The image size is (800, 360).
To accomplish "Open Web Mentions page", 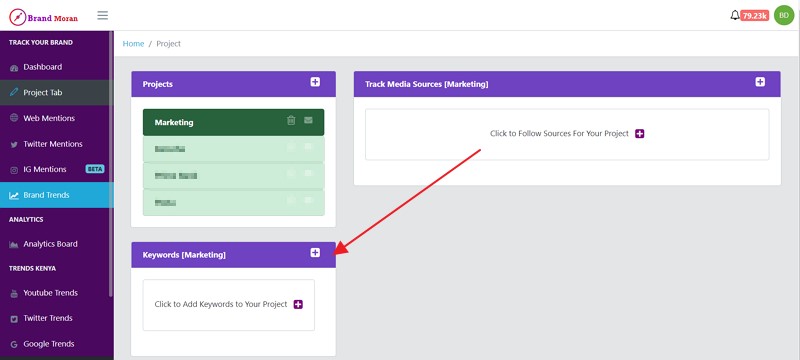I will point(57,118).
